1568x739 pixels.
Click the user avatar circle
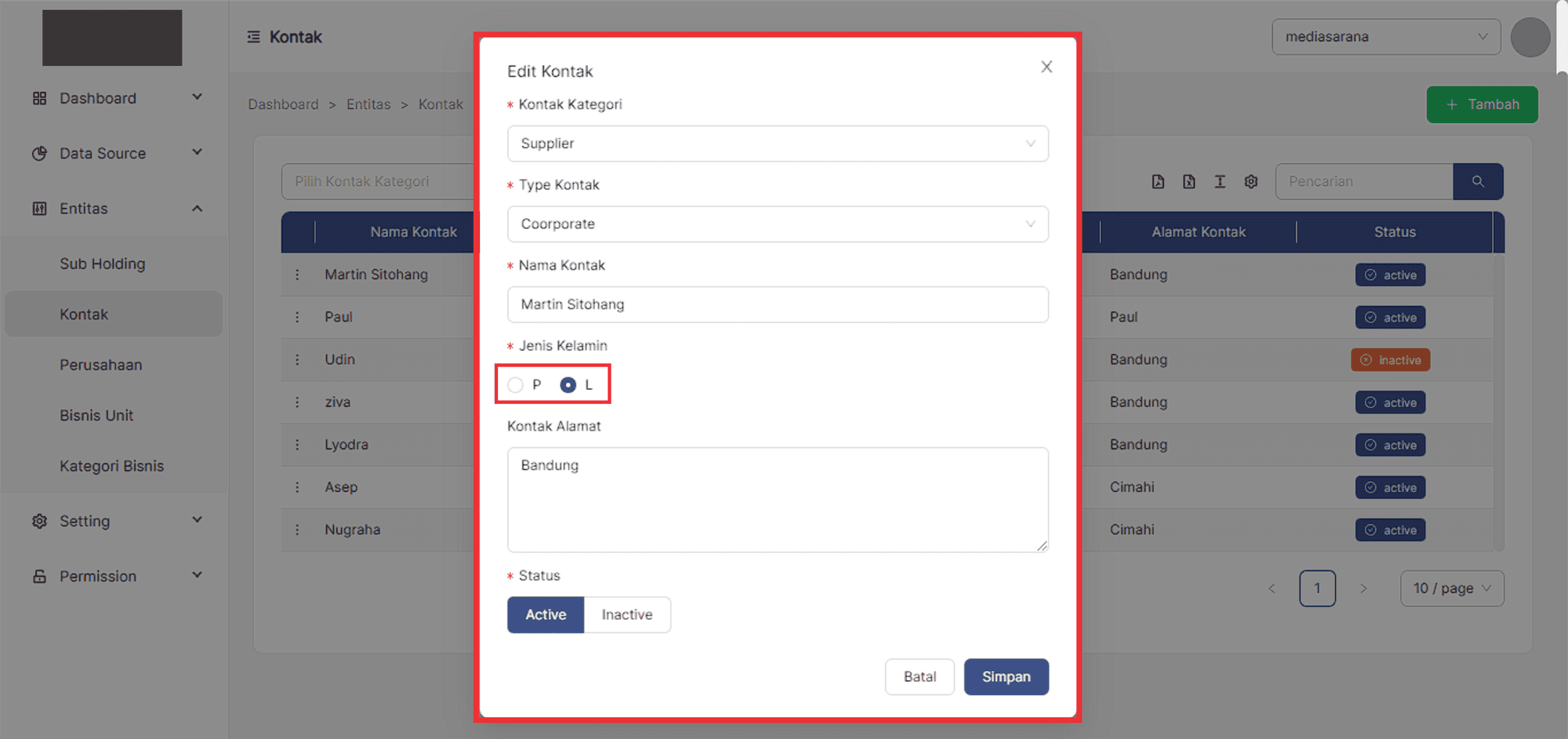1530,38
